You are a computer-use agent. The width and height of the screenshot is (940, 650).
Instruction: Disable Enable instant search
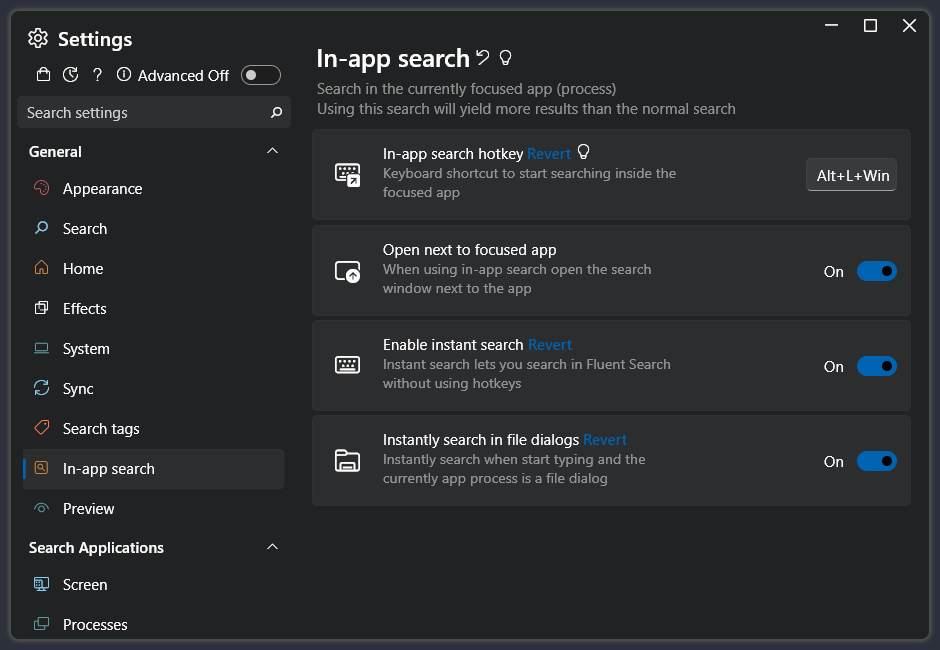pyautogui.click(x=876, y=366)
